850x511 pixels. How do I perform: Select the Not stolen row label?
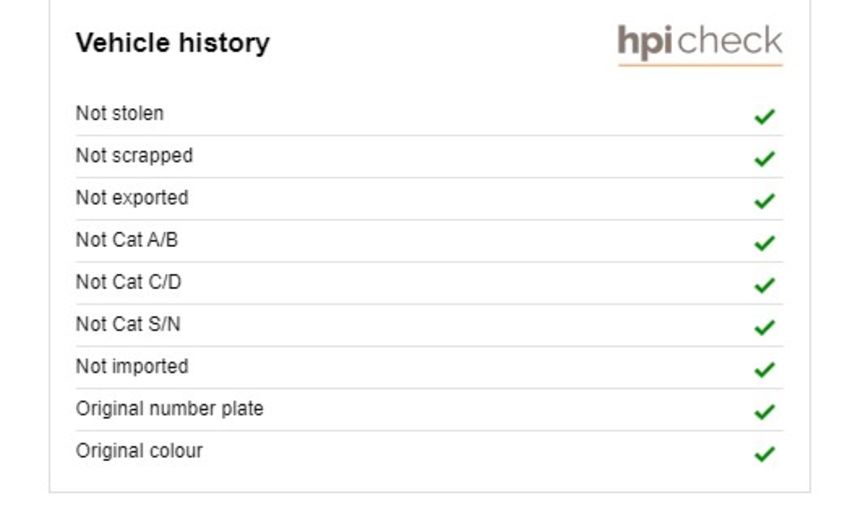tap(119, 113)
